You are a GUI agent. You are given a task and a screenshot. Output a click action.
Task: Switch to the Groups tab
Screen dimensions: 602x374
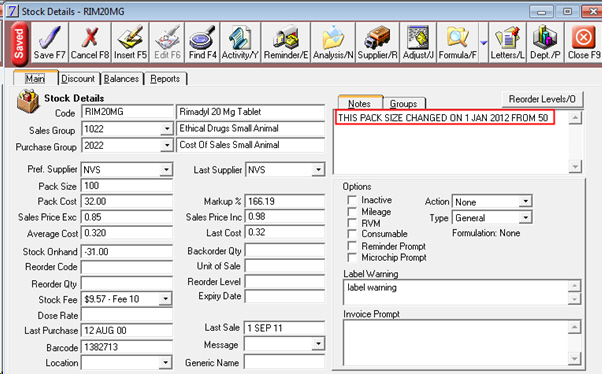click(404, 104)
